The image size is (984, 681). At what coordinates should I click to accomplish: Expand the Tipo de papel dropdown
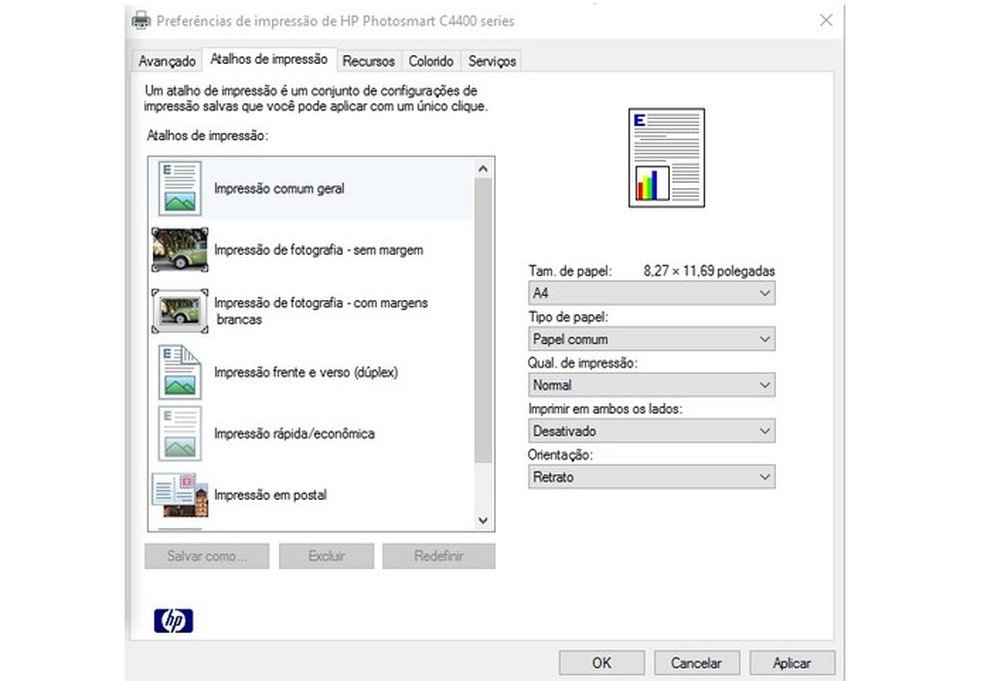pyautogui.click(x=651, y=339)
